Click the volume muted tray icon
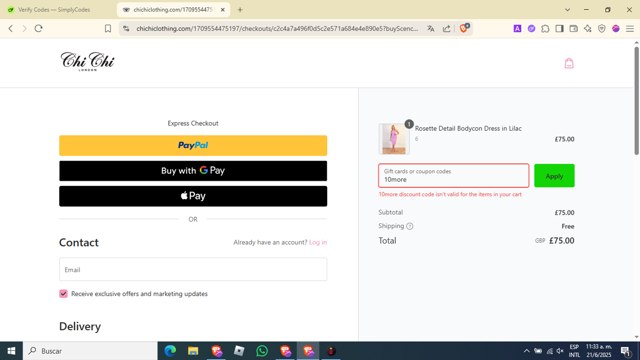The image size is (640, 360). tap(560, 351)
